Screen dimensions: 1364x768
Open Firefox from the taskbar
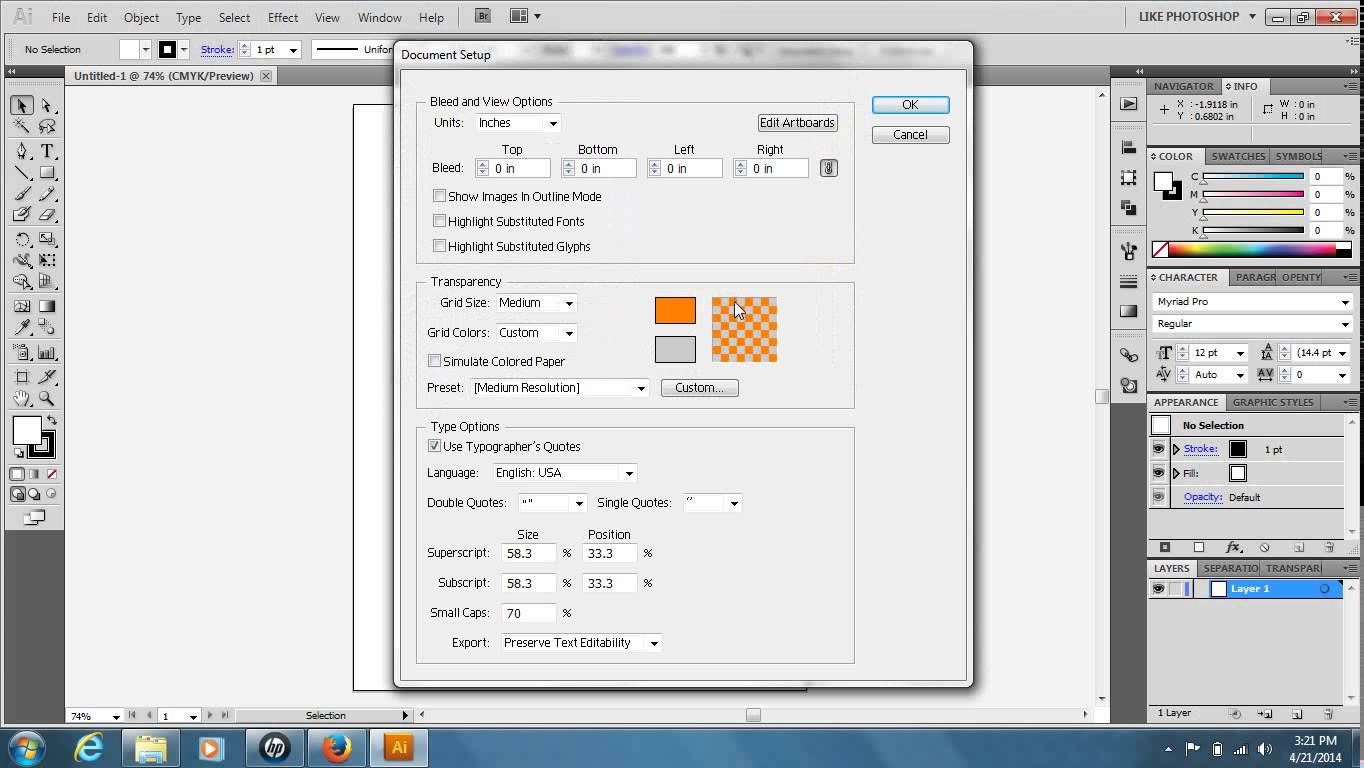337,747
